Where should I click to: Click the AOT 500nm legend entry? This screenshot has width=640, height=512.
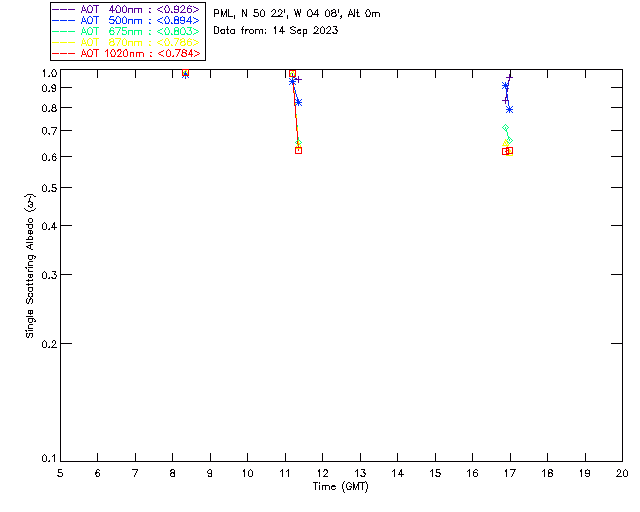point(126,20)
